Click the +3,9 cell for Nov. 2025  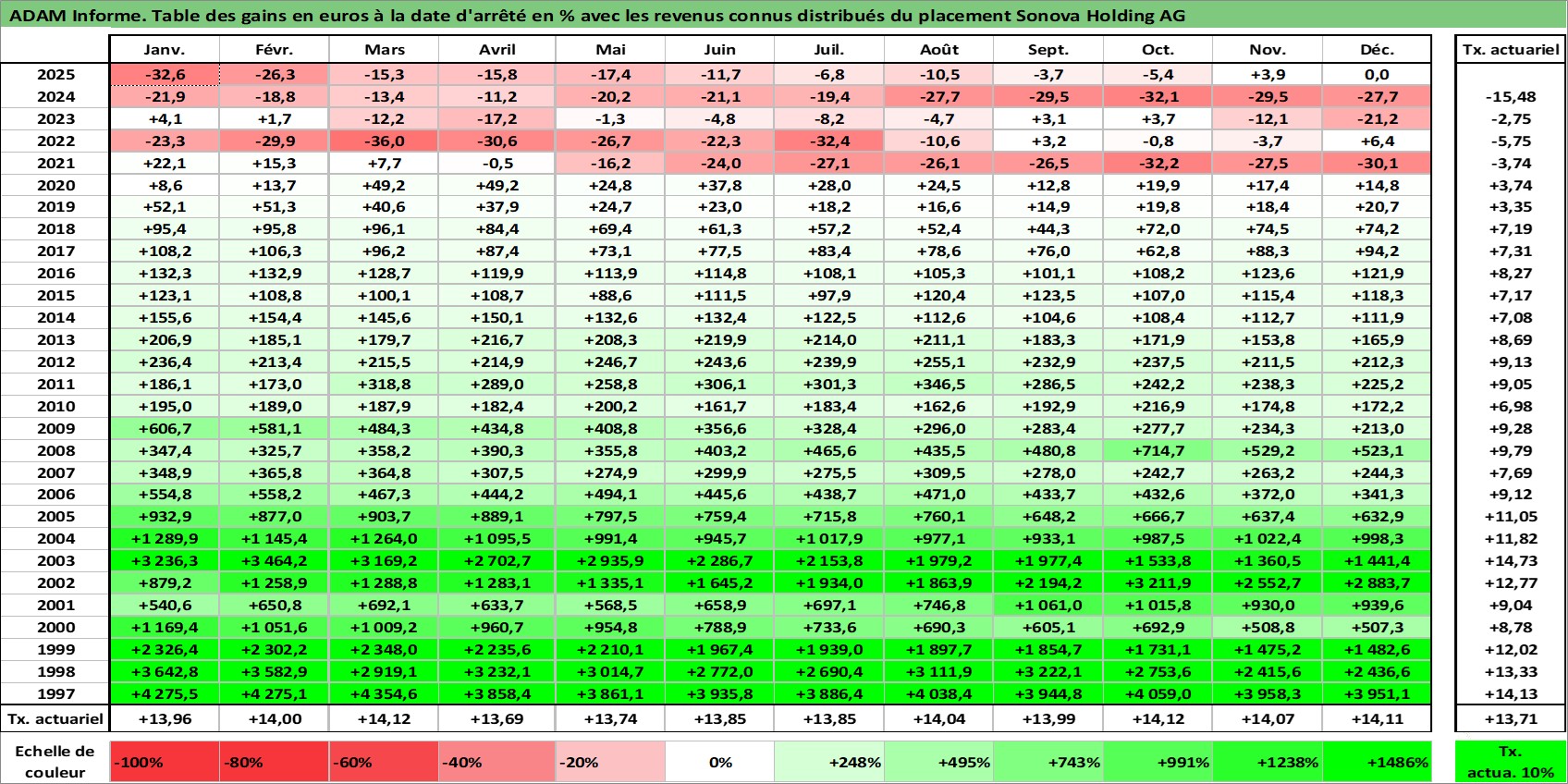pos(1268,75)
